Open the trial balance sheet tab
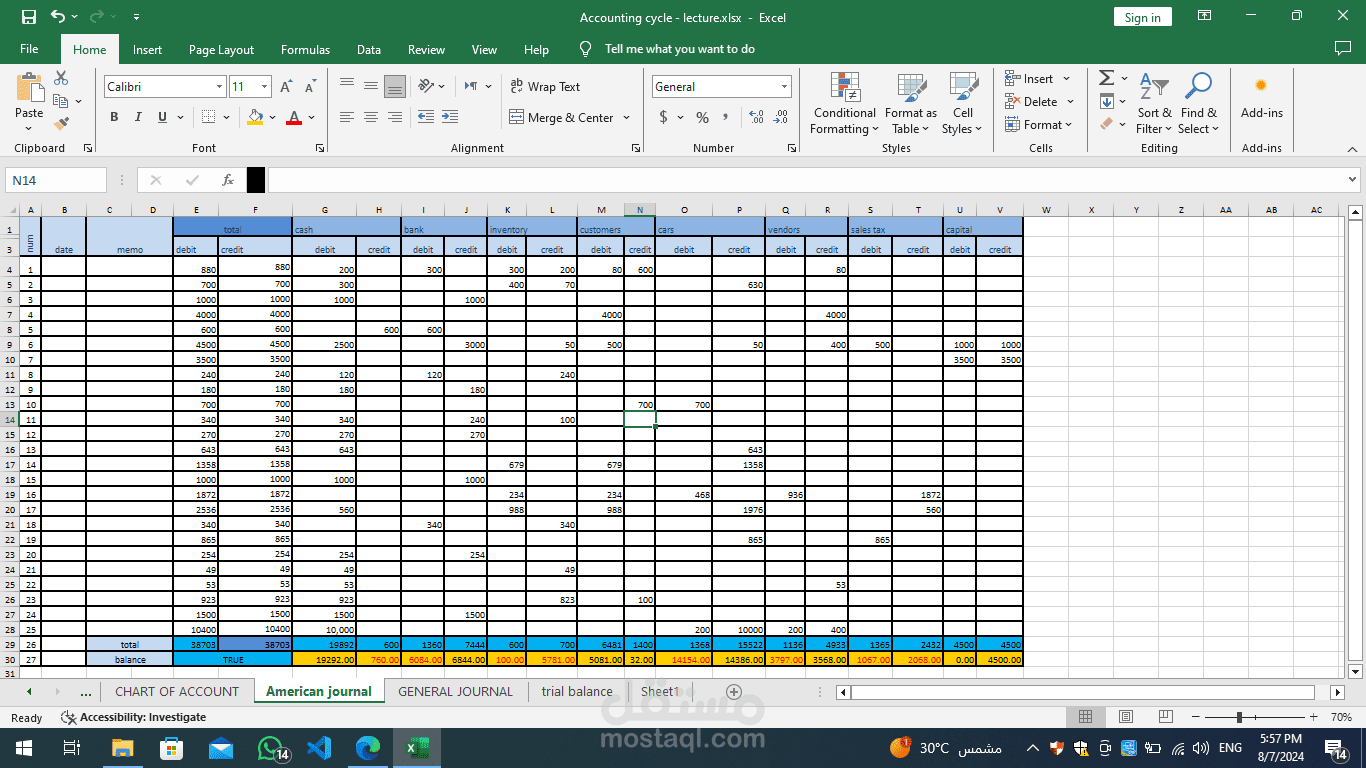Viewport: 1366px width, 768px height. point(577,691)
